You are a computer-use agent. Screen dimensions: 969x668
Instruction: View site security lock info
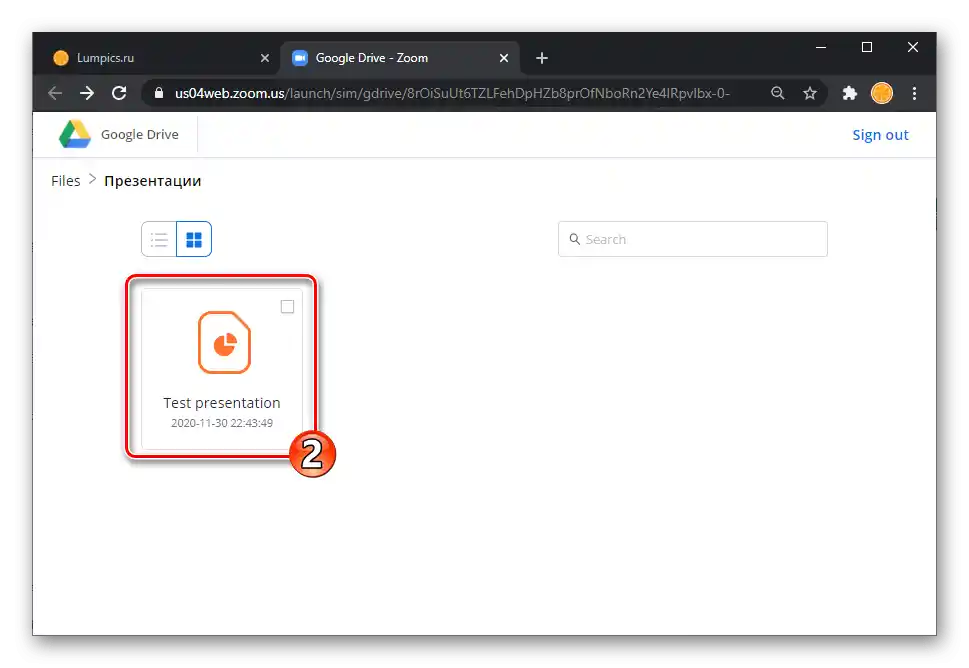click(x=159, y=93)
